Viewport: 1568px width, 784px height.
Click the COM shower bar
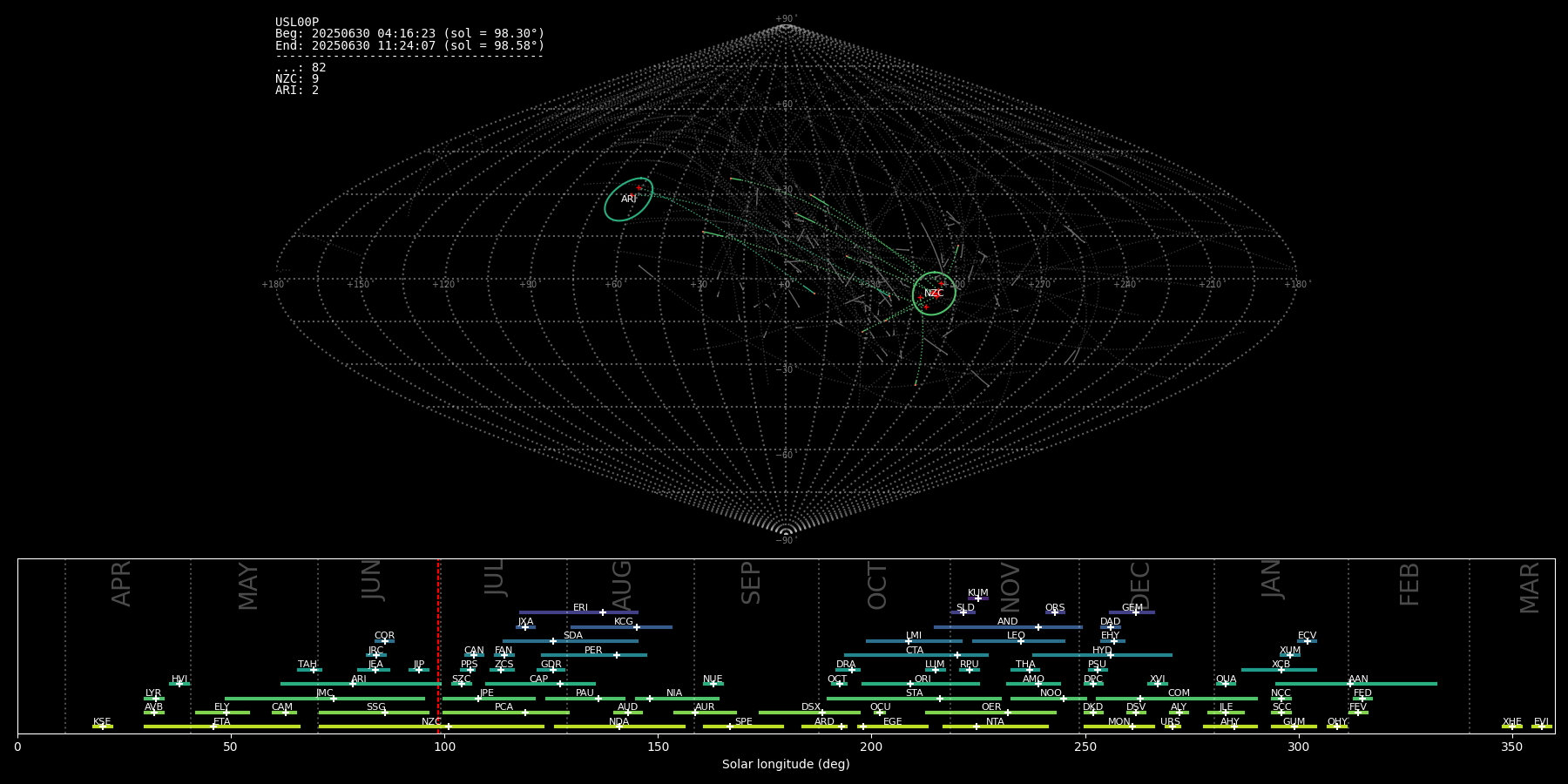click(x=1177, y=699)
